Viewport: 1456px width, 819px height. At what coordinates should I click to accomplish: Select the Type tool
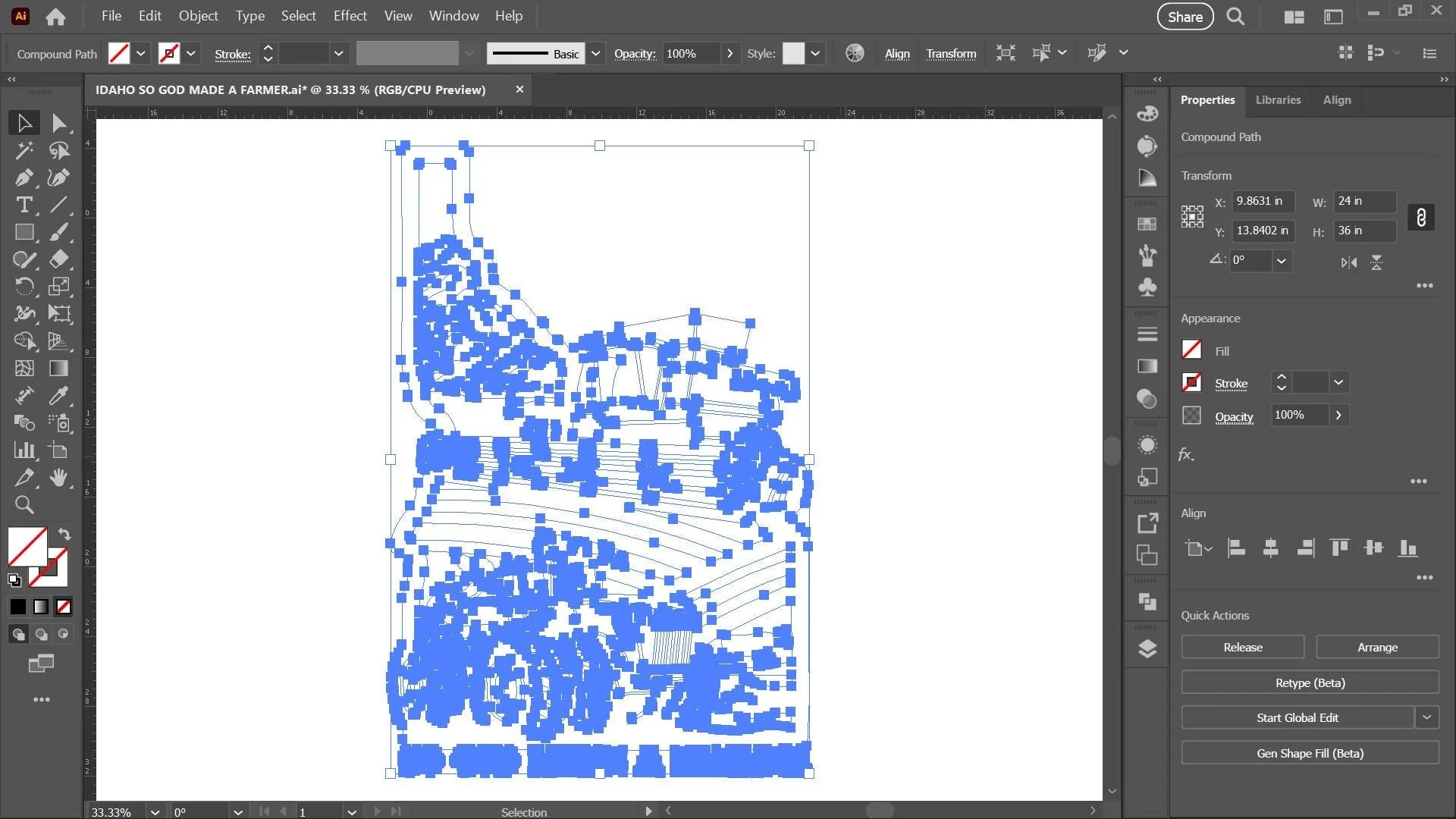[x=24, y=205]
